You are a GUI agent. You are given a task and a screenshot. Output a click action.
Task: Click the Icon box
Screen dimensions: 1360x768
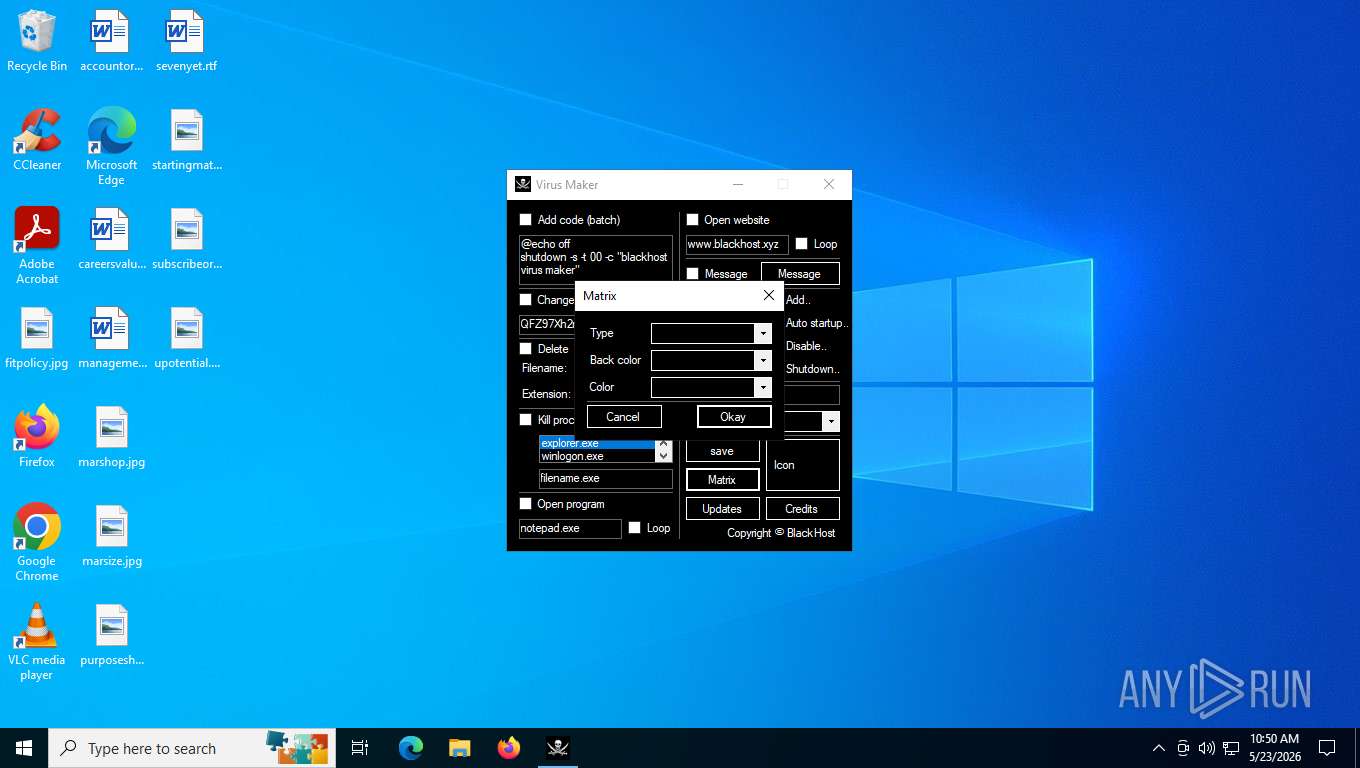[802, 465]
